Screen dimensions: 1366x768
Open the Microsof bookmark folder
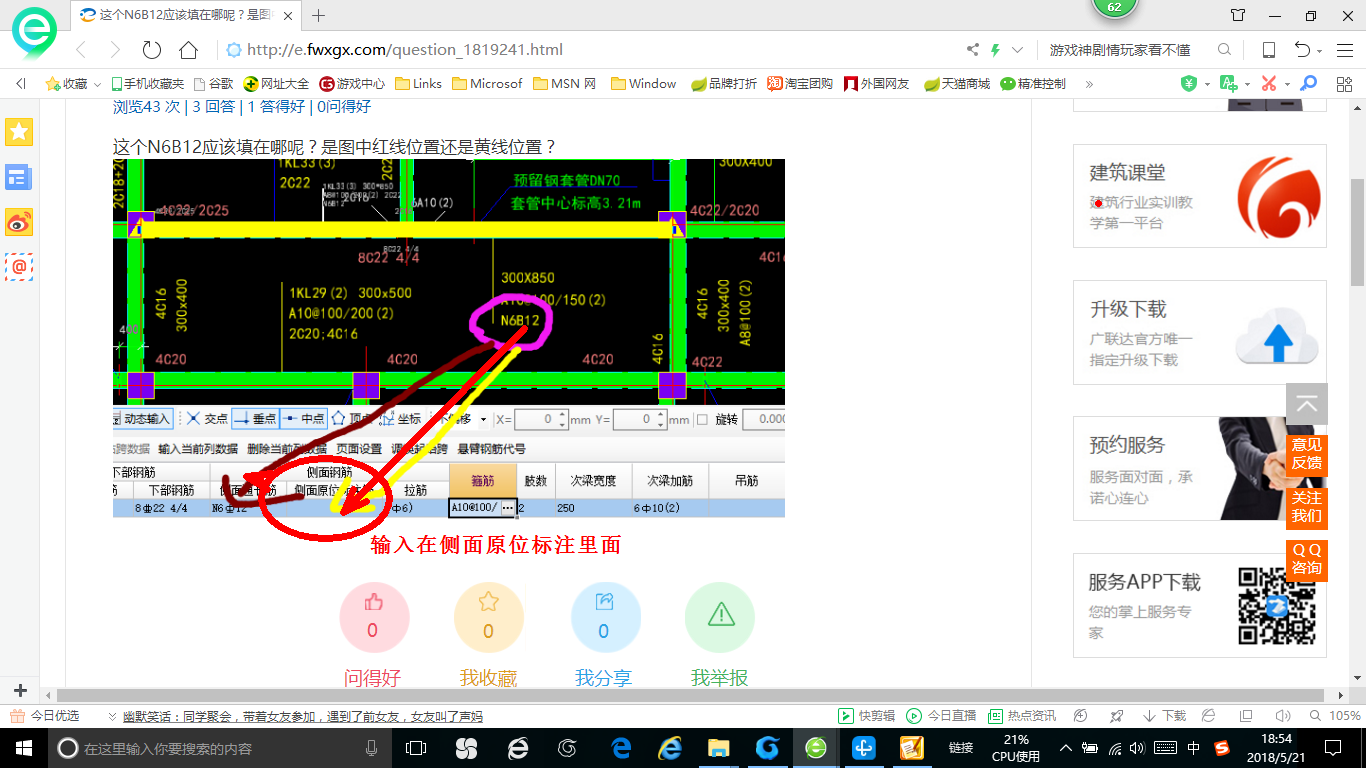[x=487, y=84]
